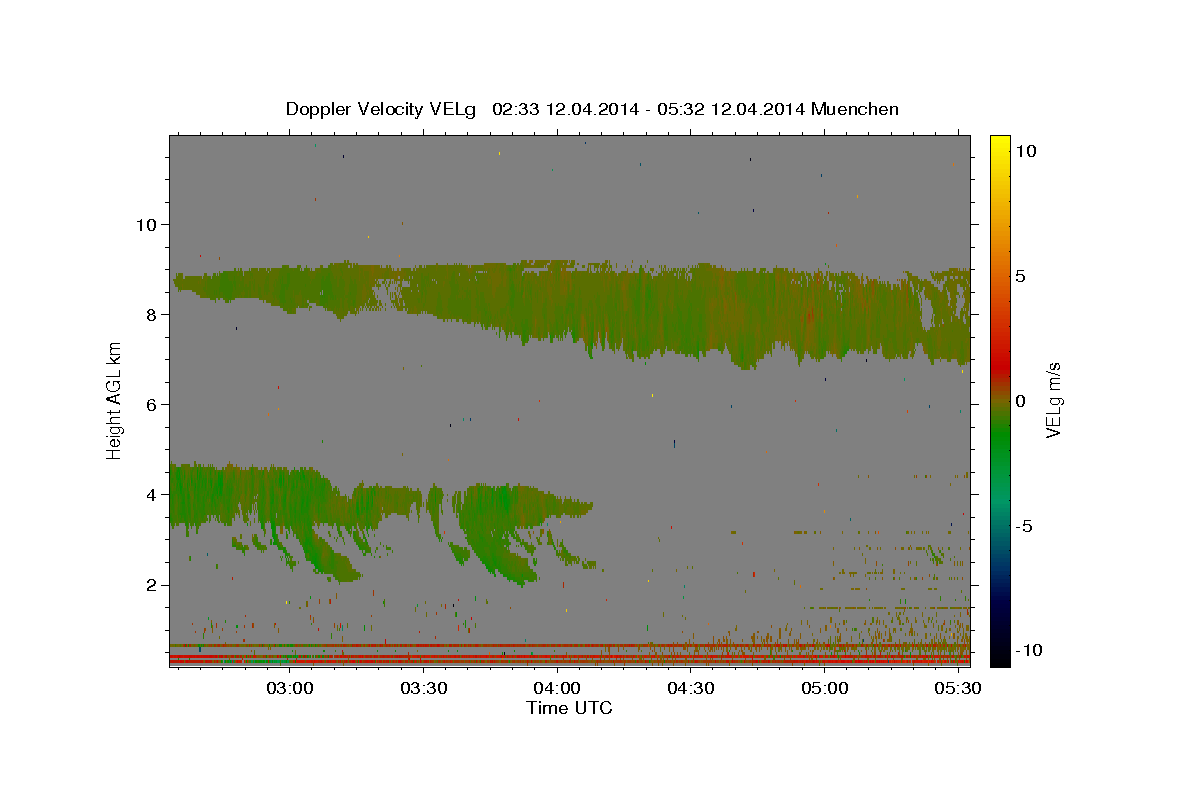The height and width of the screenshot is (800, 1200).
Task: Click the colorbar tick label -10
Action: point(1029,651)
